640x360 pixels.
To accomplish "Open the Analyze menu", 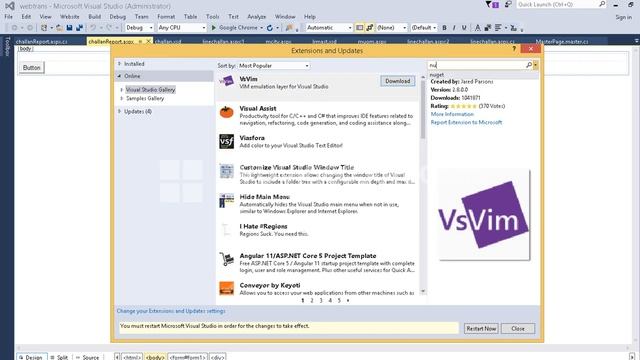I will point(257,17).
